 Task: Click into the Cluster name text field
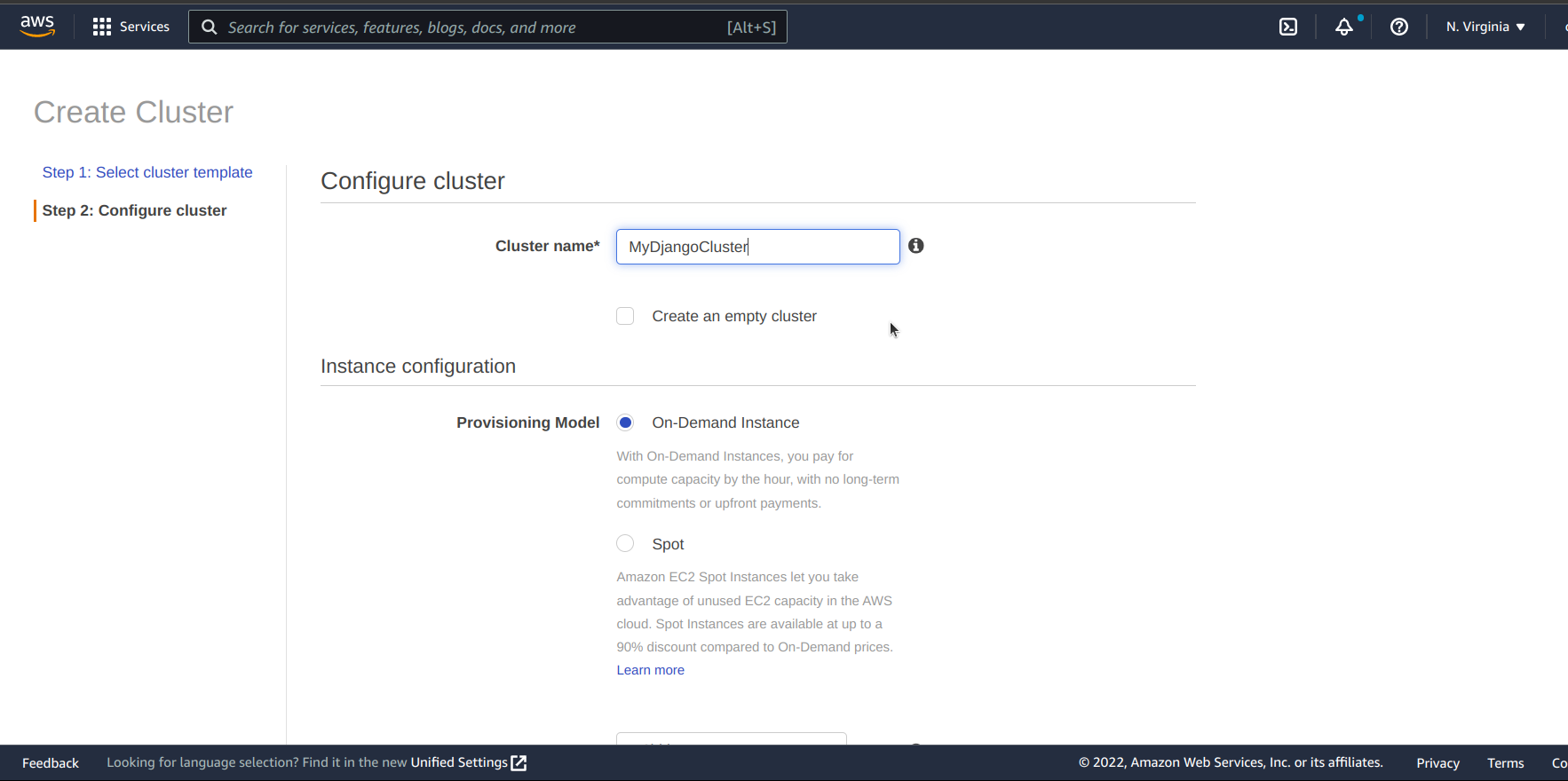pyautogui.click(x=757, y=247)
